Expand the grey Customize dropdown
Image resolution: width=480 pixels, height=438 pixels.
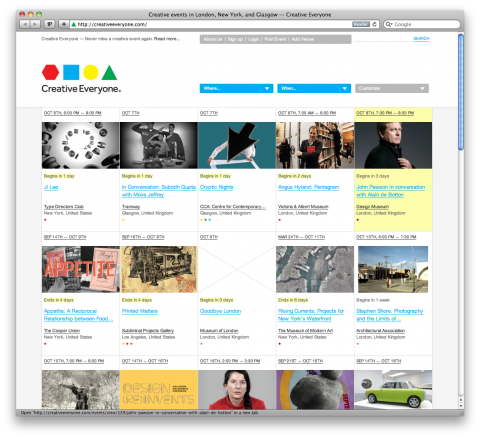(x=392, y=88)
